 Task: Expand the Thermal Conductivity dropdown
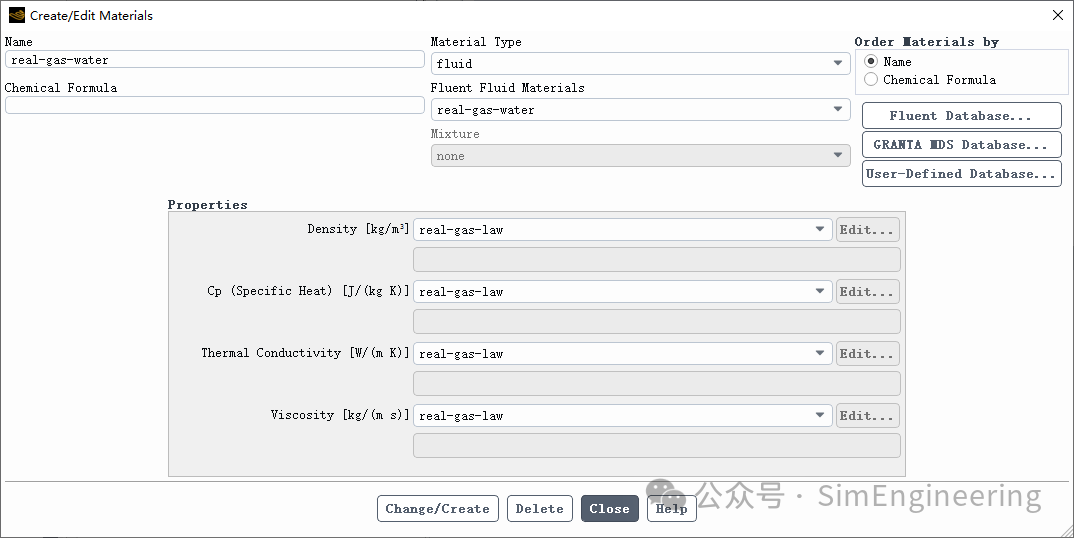coord(623,354)
